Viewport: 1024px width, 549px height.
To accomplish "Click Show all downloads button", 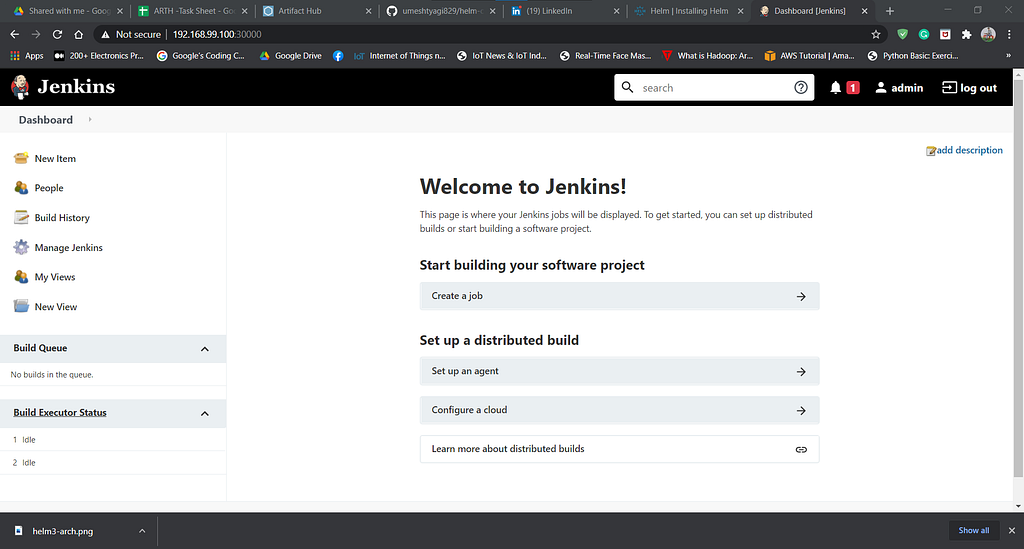I will coord(974,531).
